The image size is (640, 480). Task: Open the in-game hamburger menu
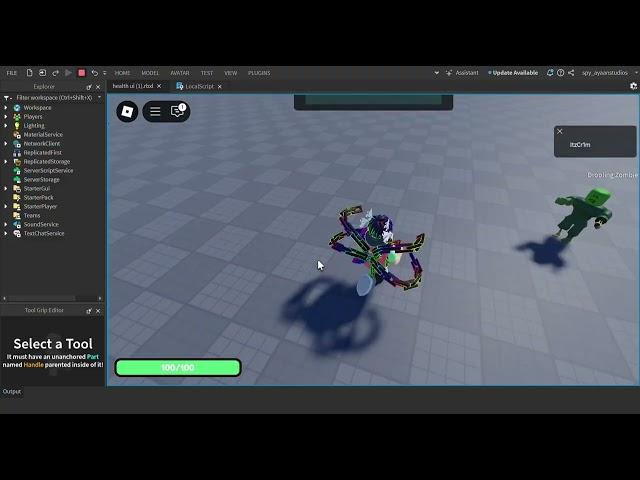click(x=155, y=111)
